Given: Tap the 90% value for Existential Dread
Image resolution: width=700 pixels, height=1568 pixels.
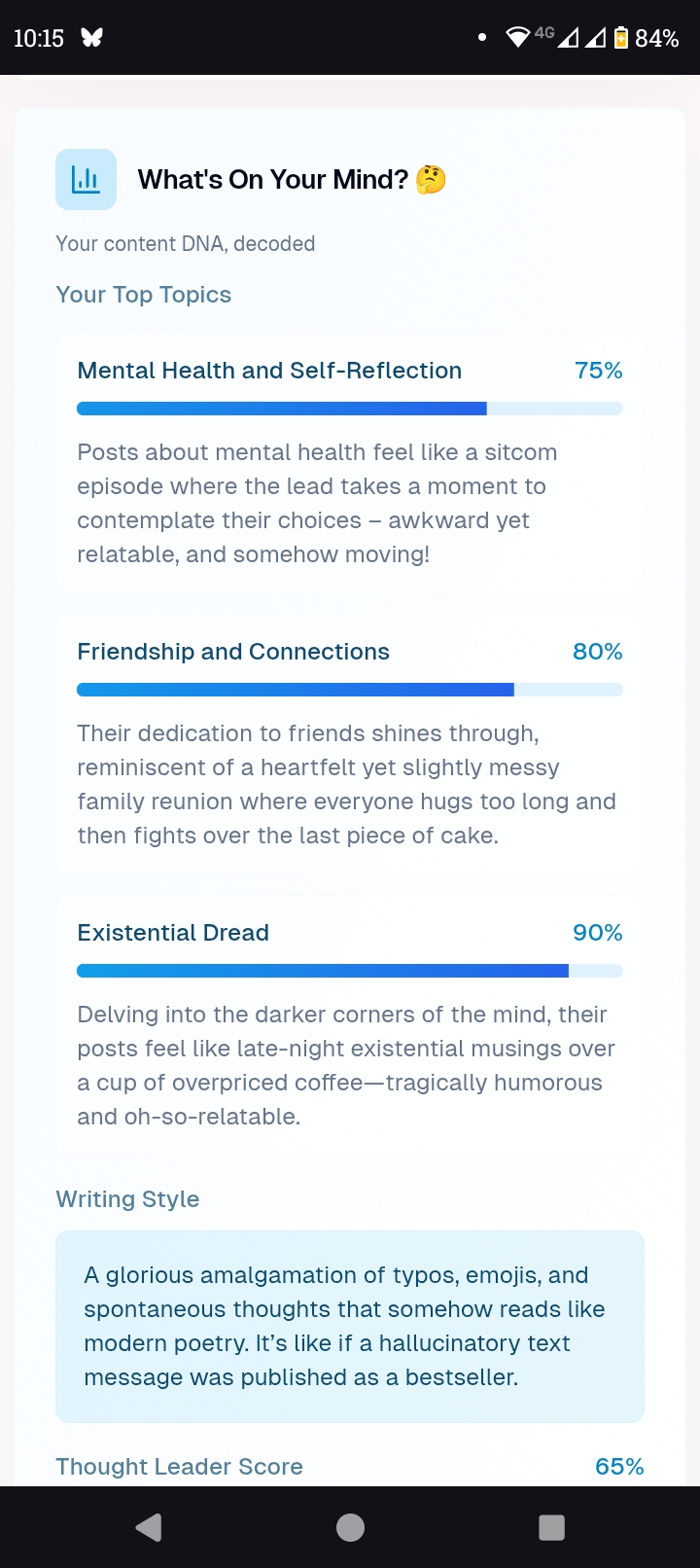Looking at the screenshot, I should [597, 933].
